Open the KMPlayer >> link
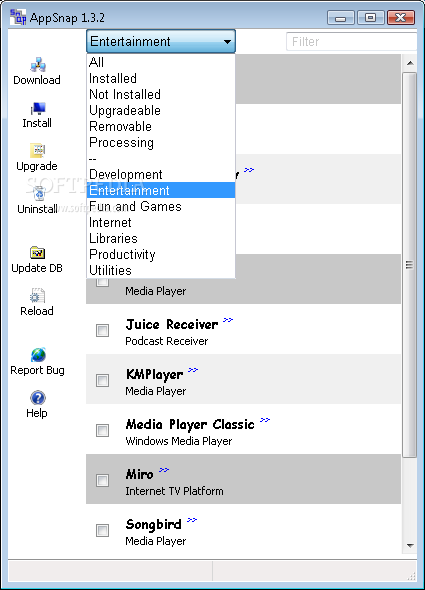This screenshot has width=425, height=590. point(193,370)
